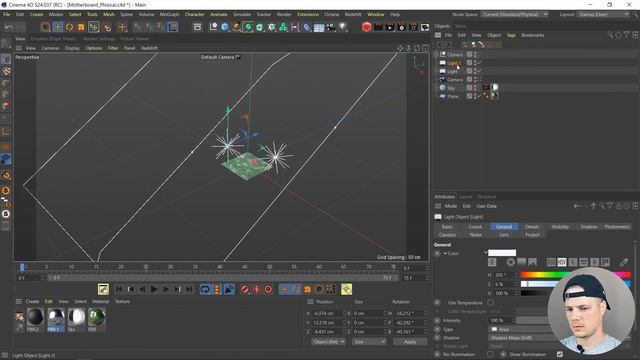Screen dimensions: 640x360
Task: Click the Autokeying record icon
Action: (256, 289)
